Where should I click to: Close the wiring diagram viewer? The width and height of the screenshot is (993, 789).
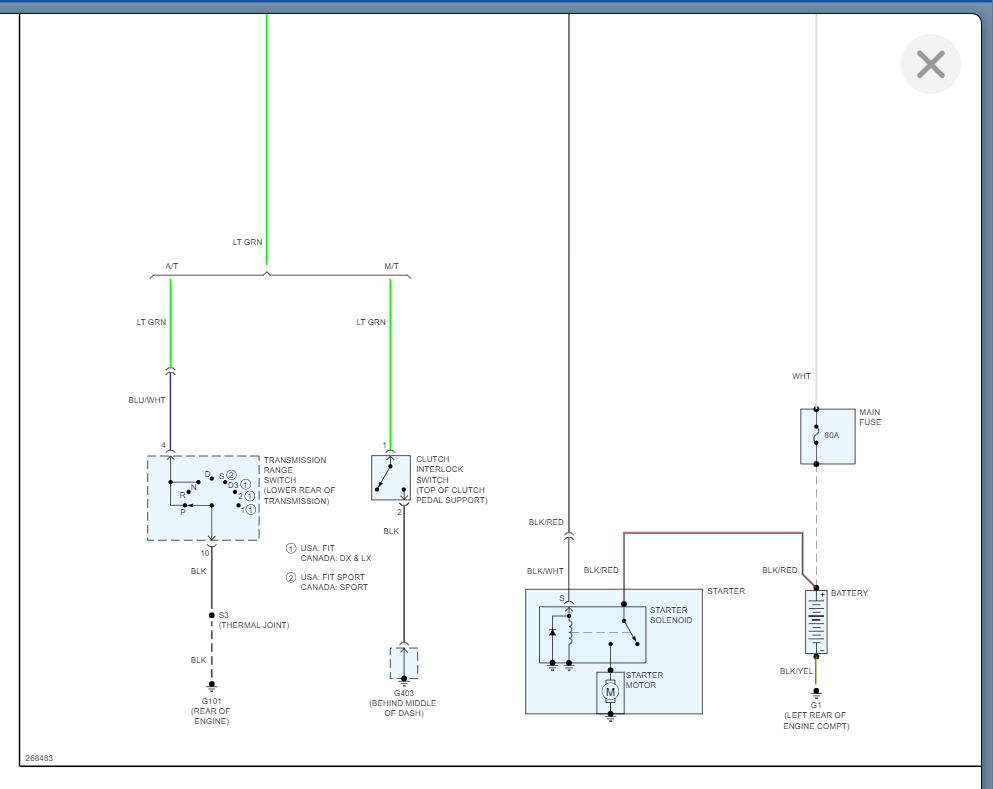(930, 65)
